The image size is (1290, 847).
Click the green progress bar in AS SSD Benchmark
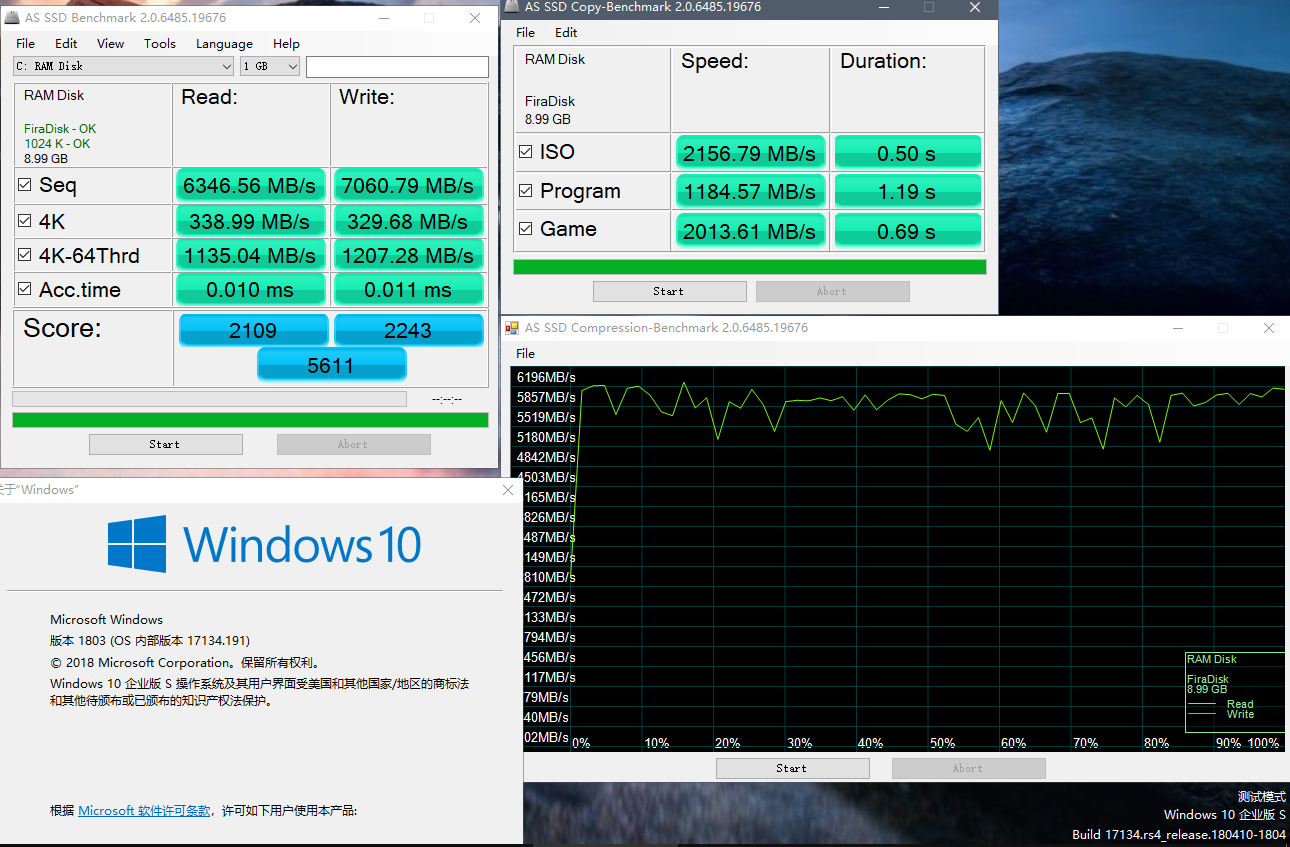pos(250,420)
